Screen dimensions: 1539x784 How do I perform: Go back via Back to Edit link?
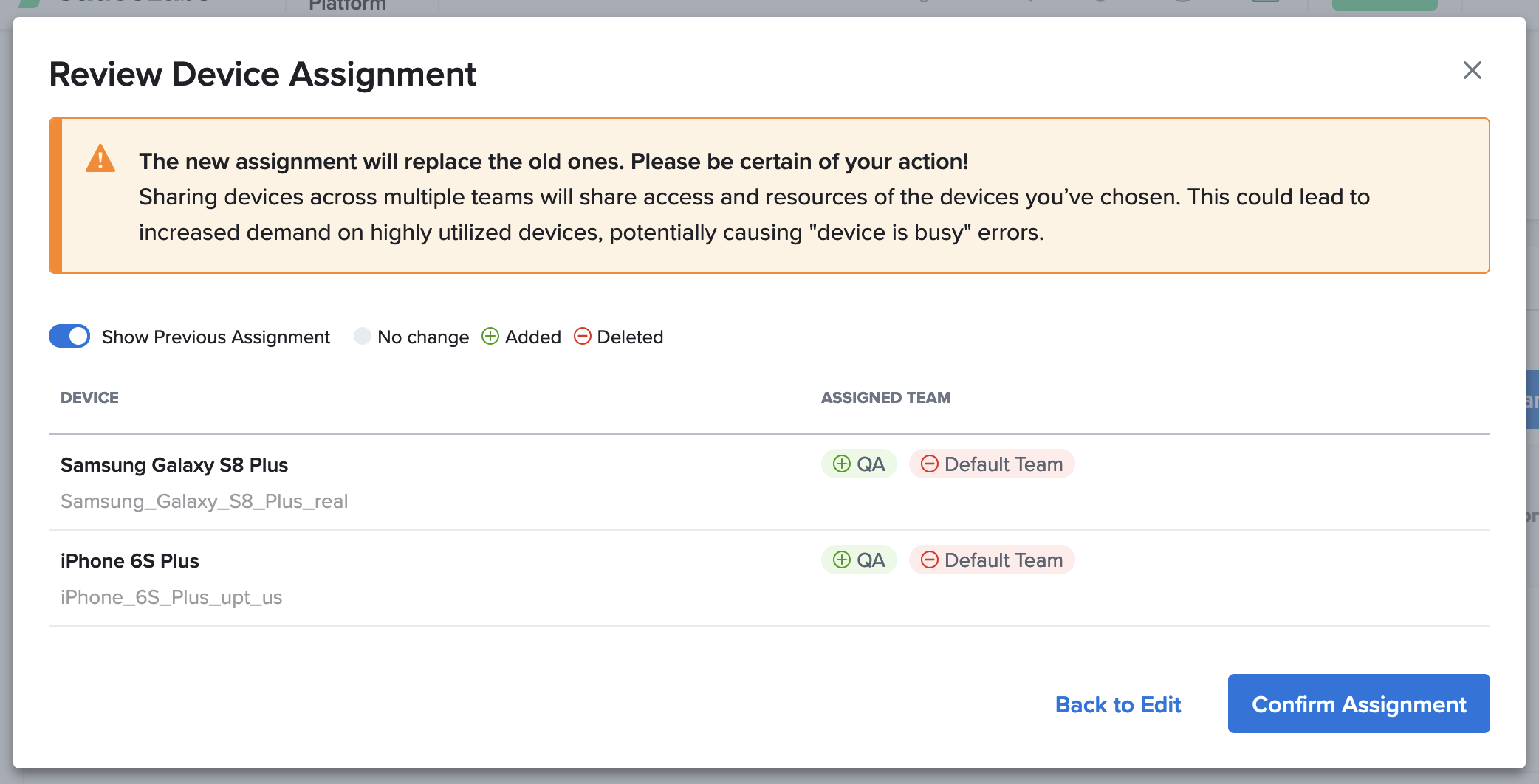[x=1117, y=704]
